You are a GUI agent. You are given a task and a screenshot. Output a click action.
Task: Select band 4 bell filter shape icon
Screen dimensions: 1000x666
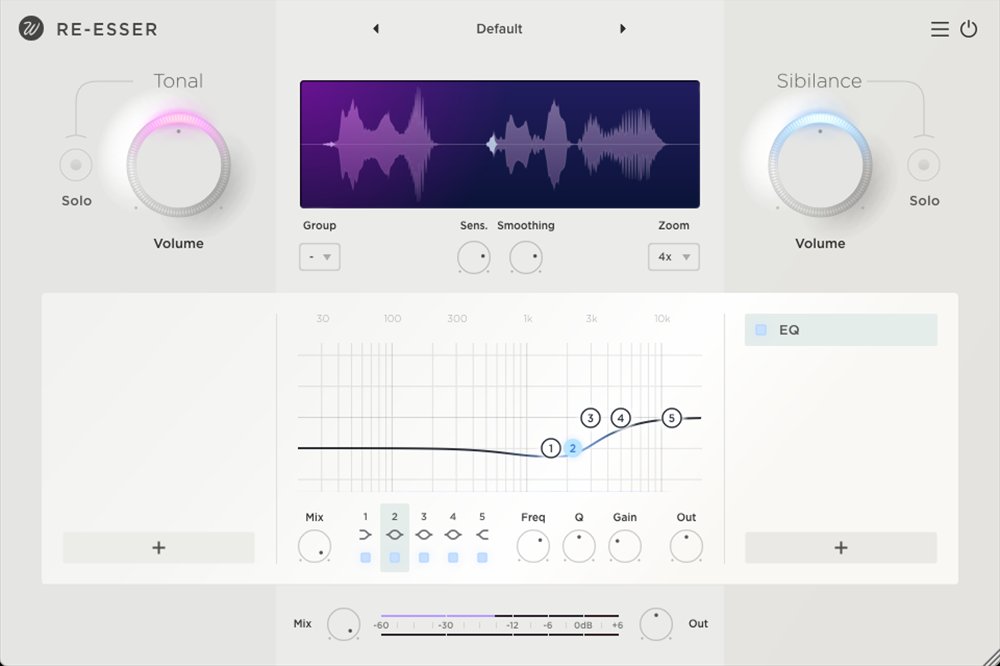(x=453, y=535)
